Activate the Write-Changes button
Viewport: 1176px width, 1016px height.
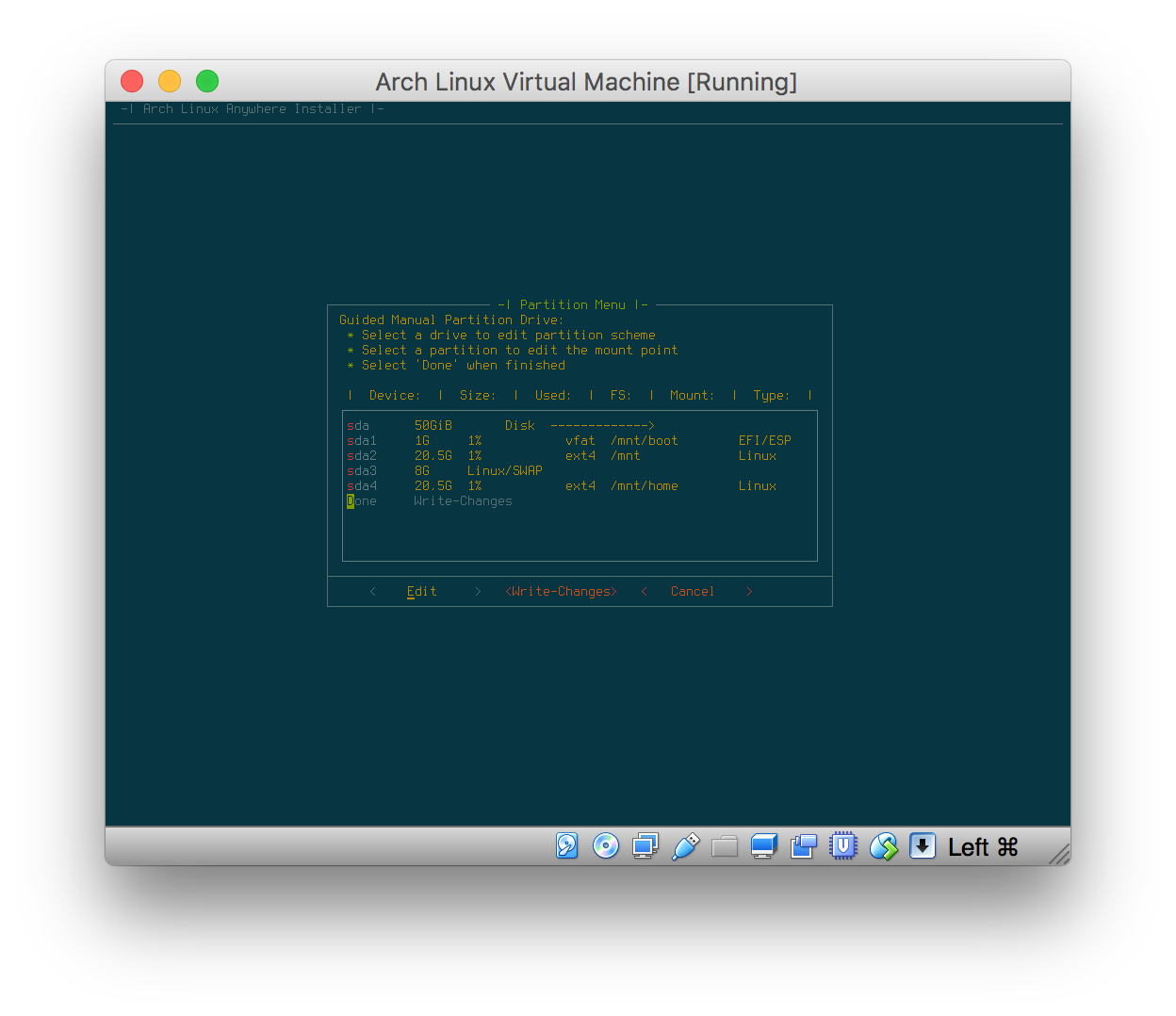561,591
